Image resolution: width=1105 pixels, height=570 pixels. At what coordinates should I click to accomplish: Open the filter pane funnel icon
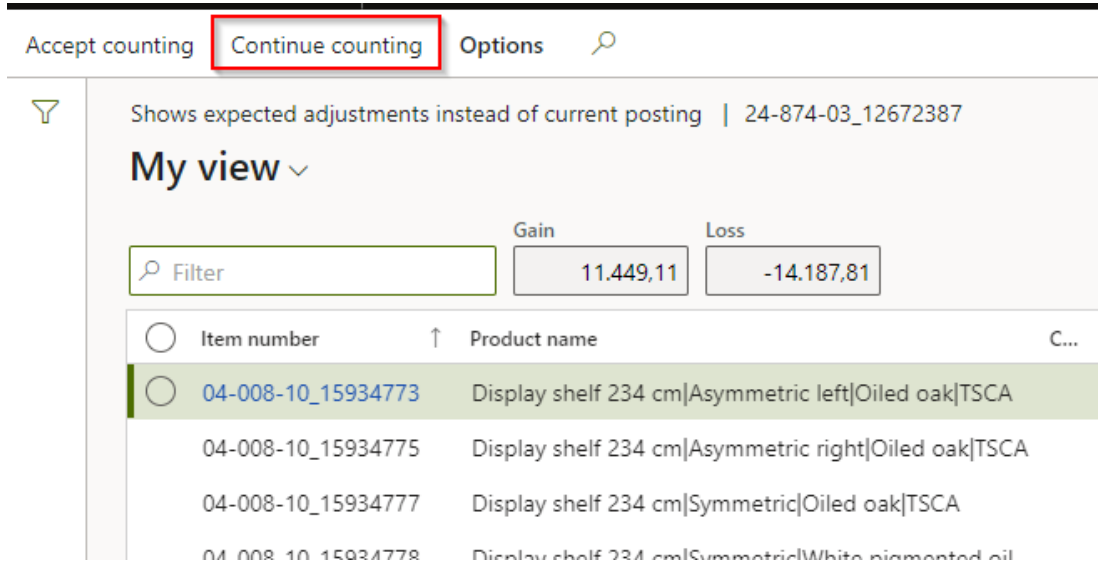(43, 114)
